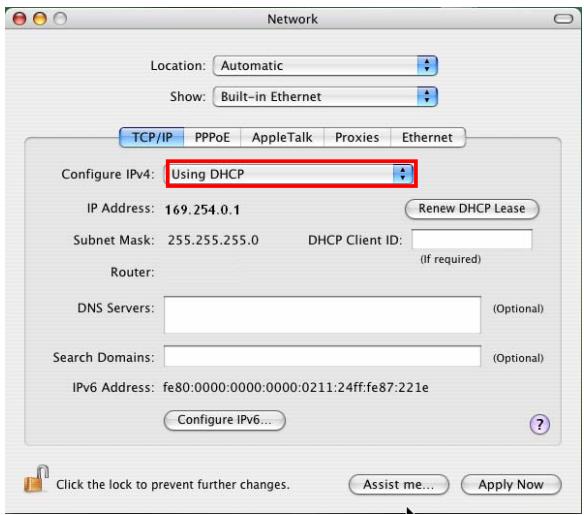Switch to the TCP/IP tab
Viewport: 584px width, 515px height.
(x=152, y=137)
